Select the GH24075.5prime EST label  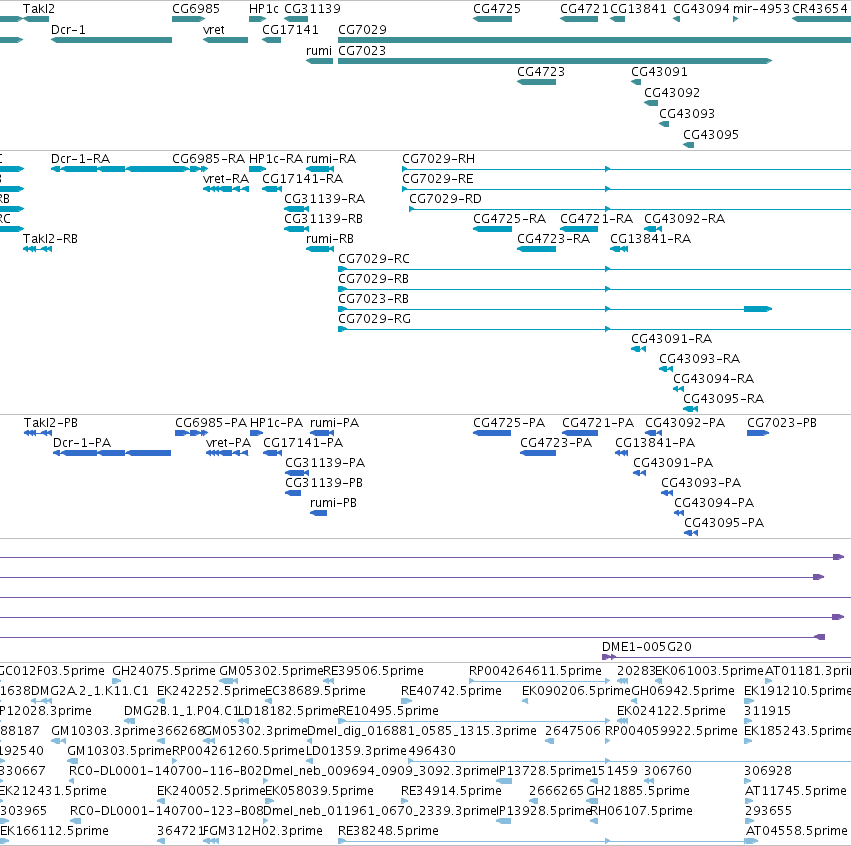click(x=163, y=671)
